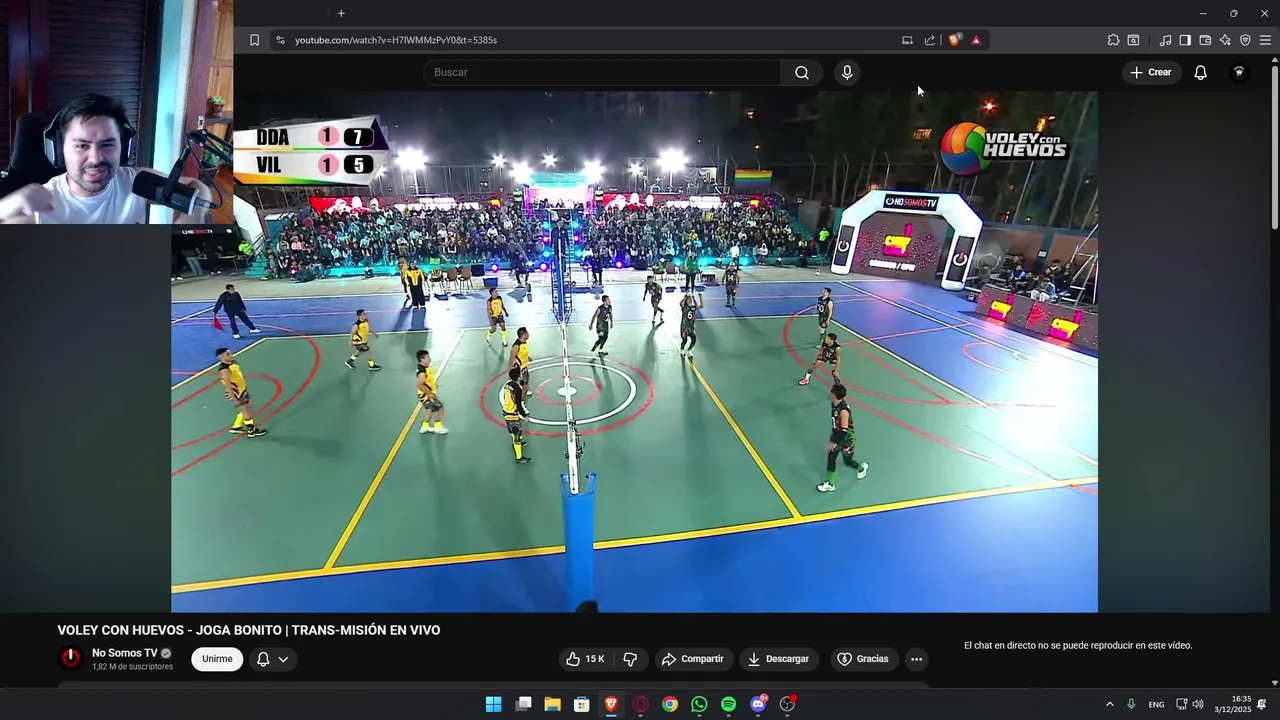Click the share page icon in address bar

click(930, 40)
